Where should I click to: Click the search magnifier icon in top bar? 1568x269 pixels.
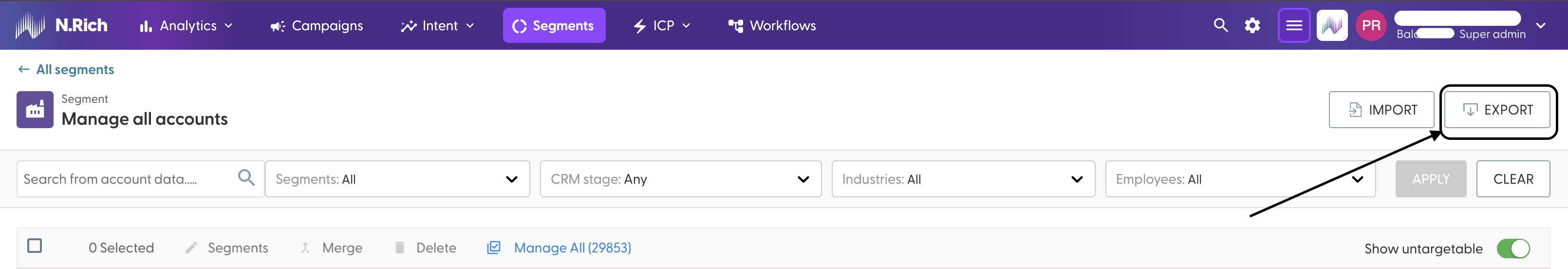[x=1220, y=25]
